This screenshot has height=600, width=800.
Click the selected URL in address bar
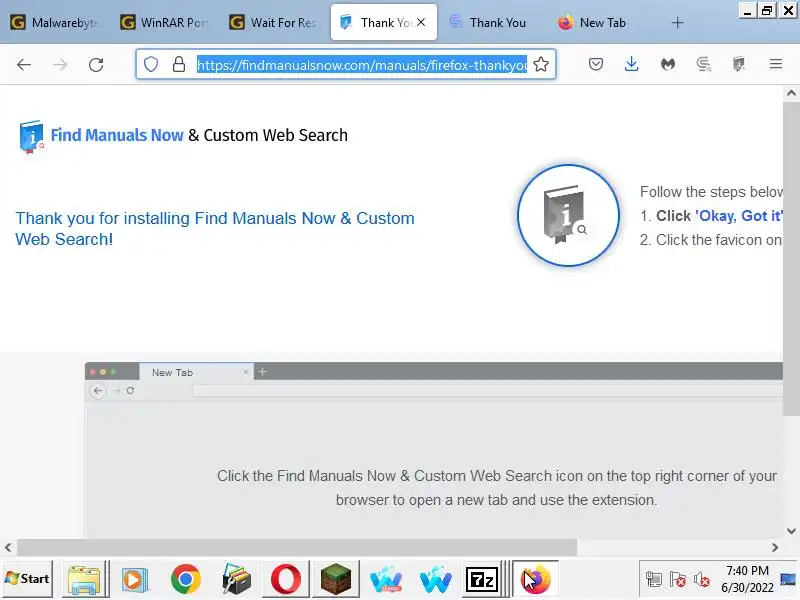pyautogui.click(x=362, y=65)
